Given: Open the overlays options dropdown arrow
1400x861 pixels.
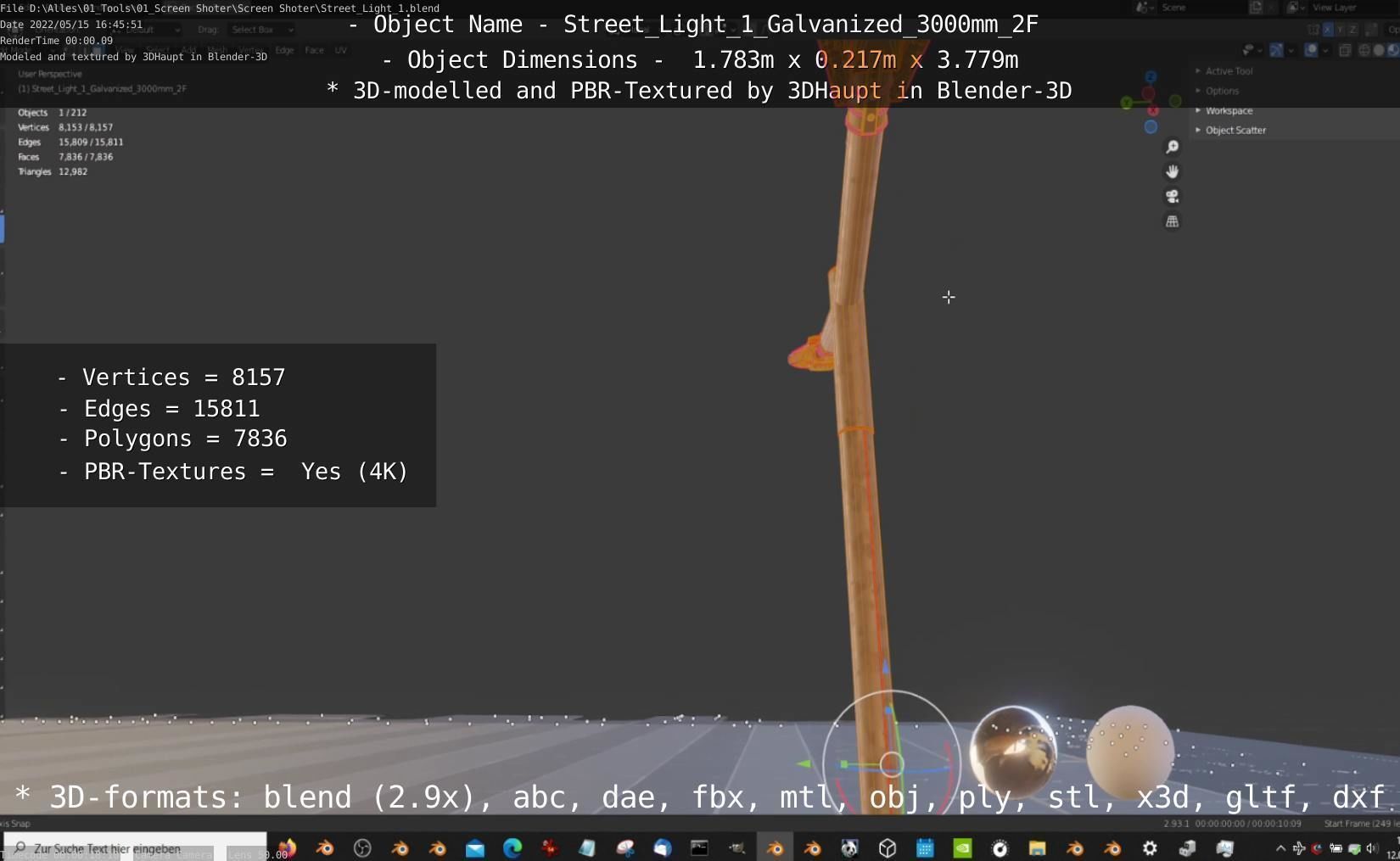Looking at the screenshot, I should tap(1325, 50).
